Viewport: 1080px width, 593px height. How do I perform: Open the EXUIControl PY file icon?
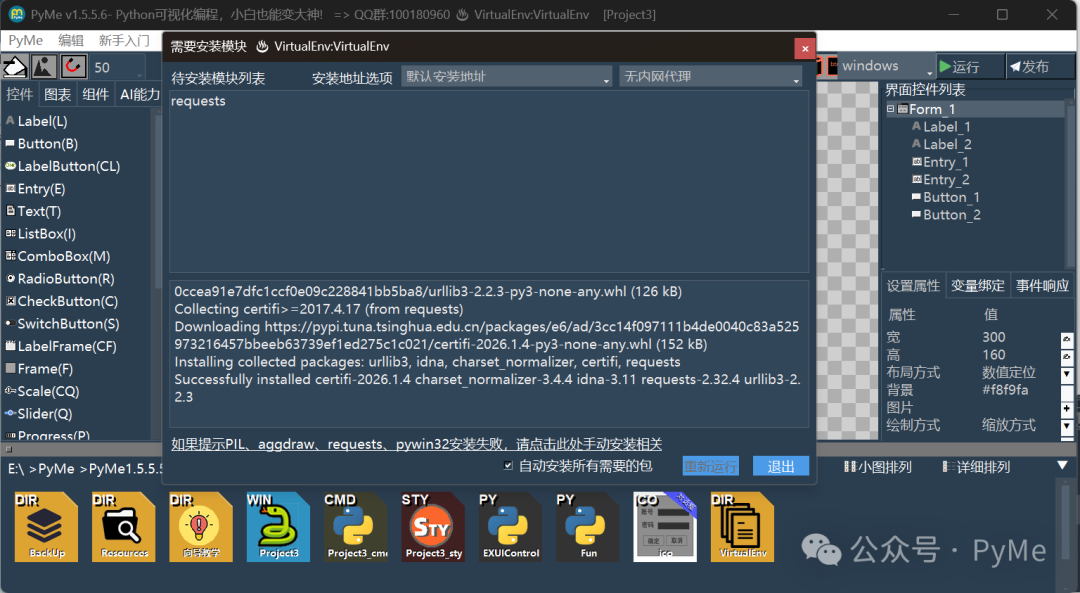coord(510,527)
